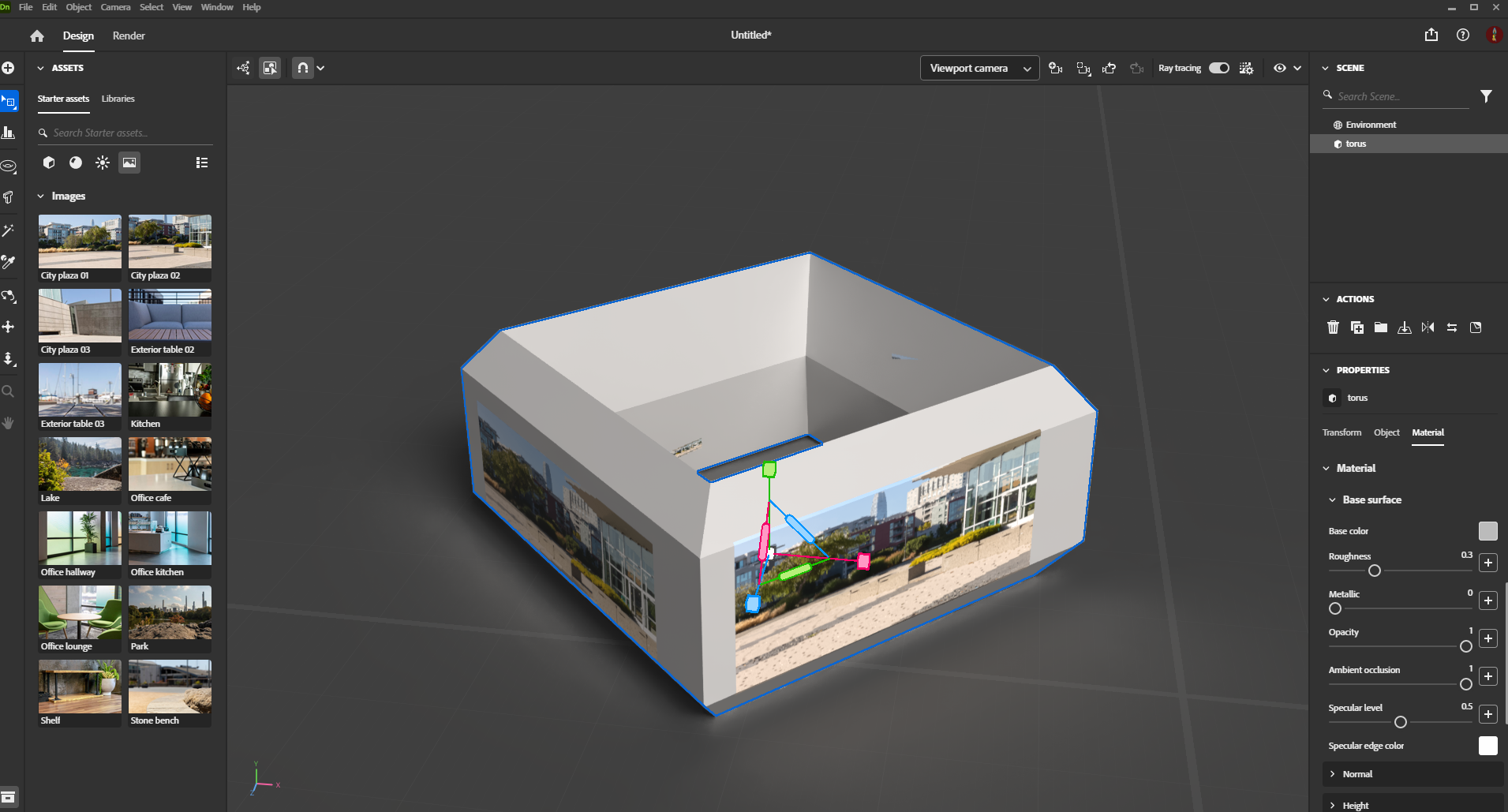Collapse the Actions panel
This screenshot has width=1508, height=812.
point(1326,299)
